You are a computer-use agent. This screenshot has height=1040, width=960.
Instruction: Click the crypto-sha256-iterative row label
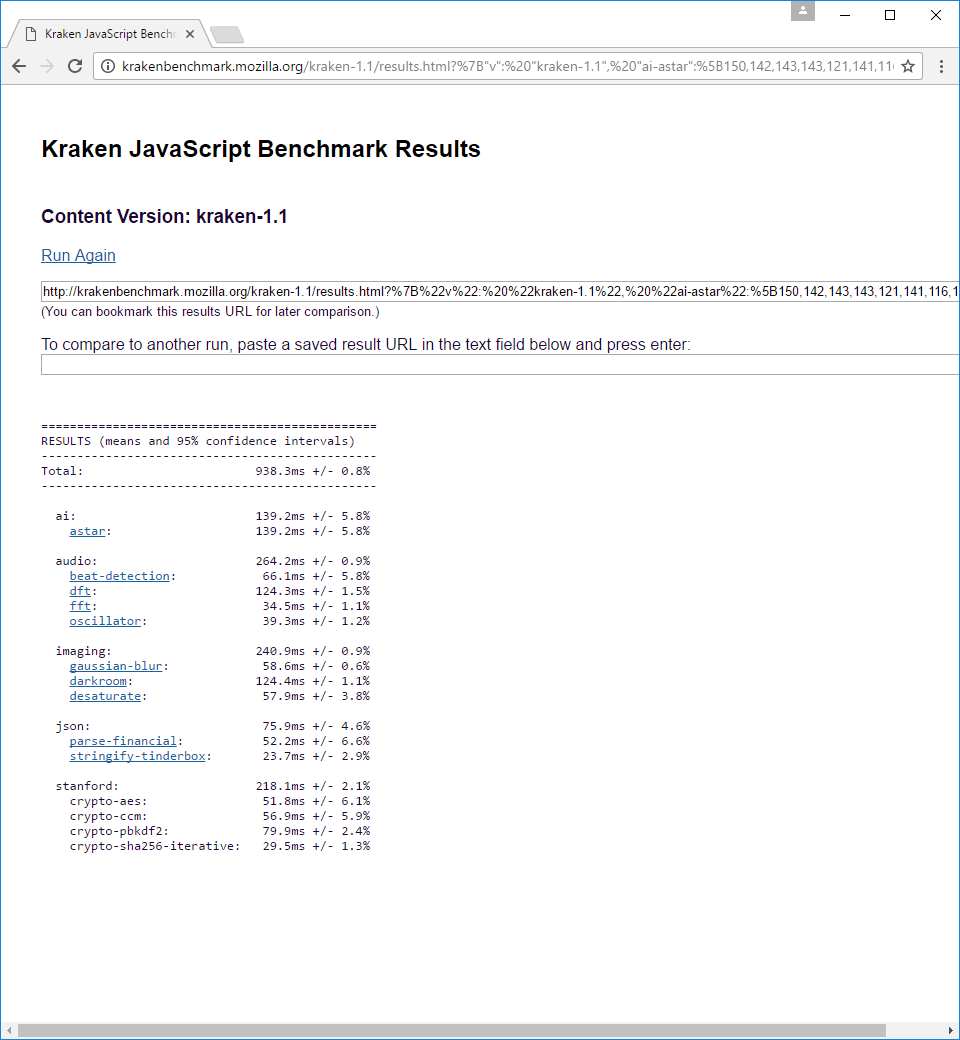pos(155,846)
